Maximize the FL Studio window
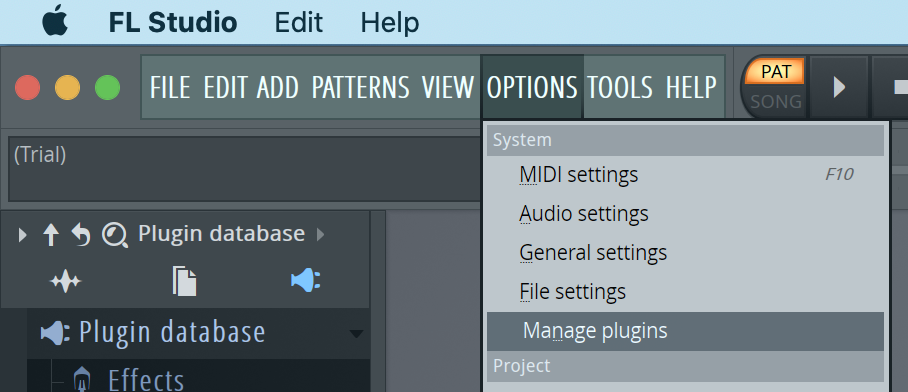 pyautogui.click(x=108, y=88)
